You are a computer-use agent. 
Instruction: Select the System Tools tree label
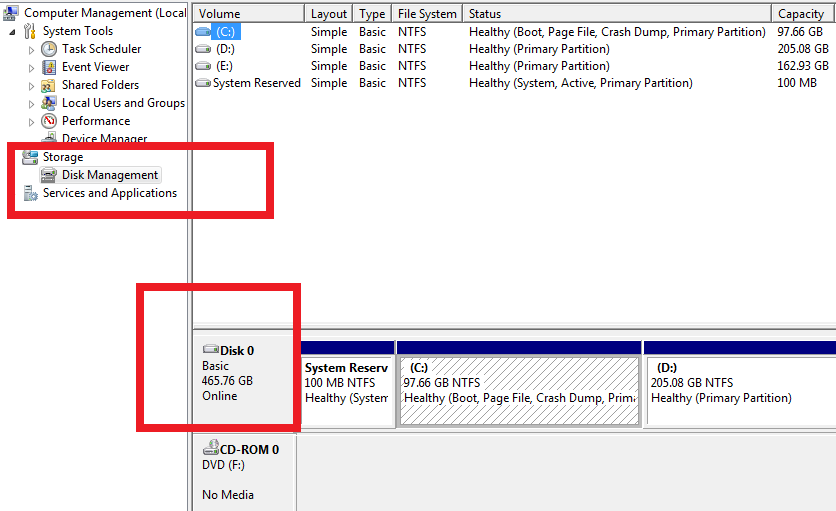point(78,31)
